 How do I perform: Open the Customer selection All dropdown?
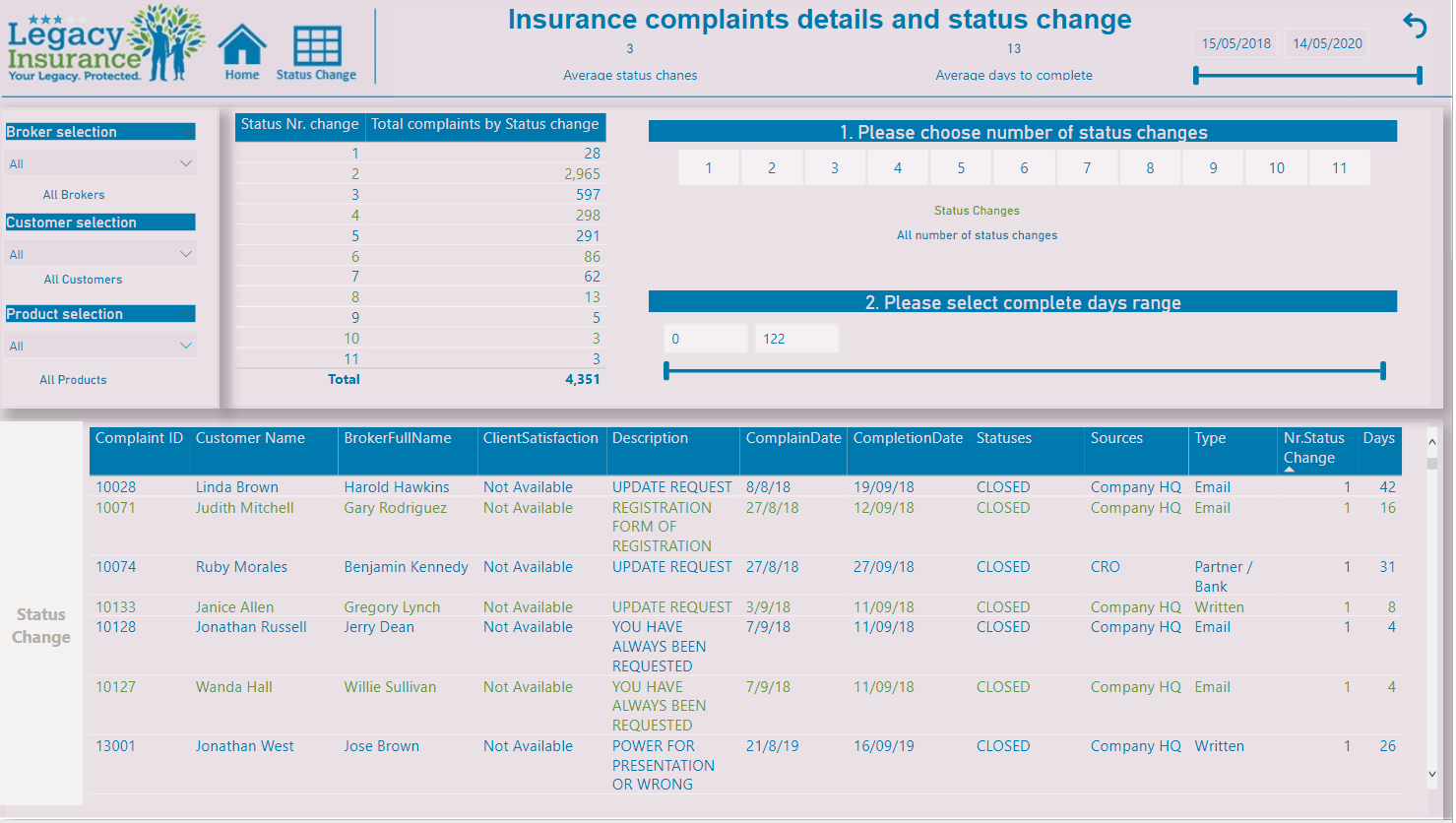[100, 254]
